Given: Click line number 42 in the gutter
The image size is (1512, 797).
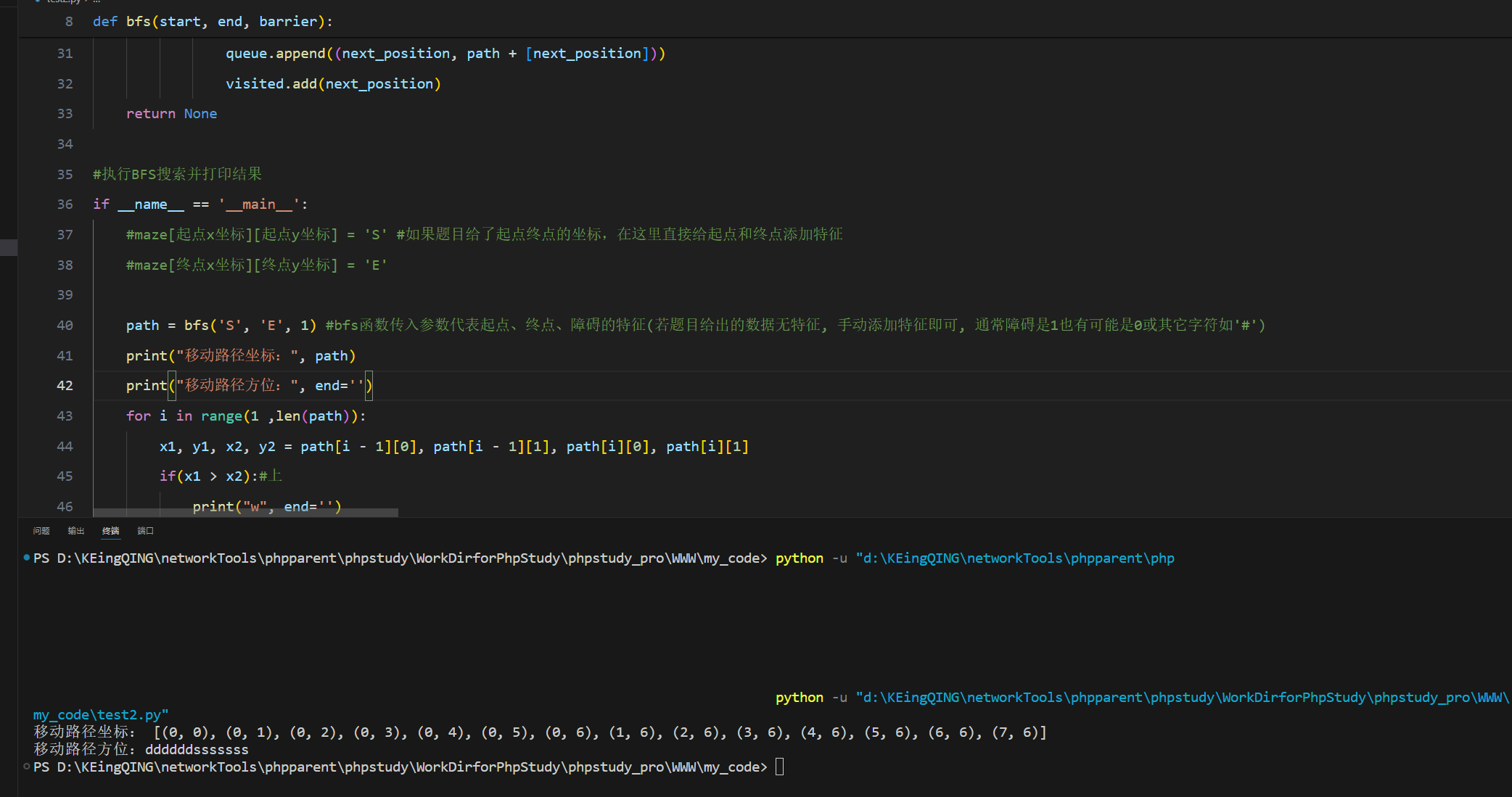Looking at the screenshot, I should pyautogui.click(x=65, y=386).
